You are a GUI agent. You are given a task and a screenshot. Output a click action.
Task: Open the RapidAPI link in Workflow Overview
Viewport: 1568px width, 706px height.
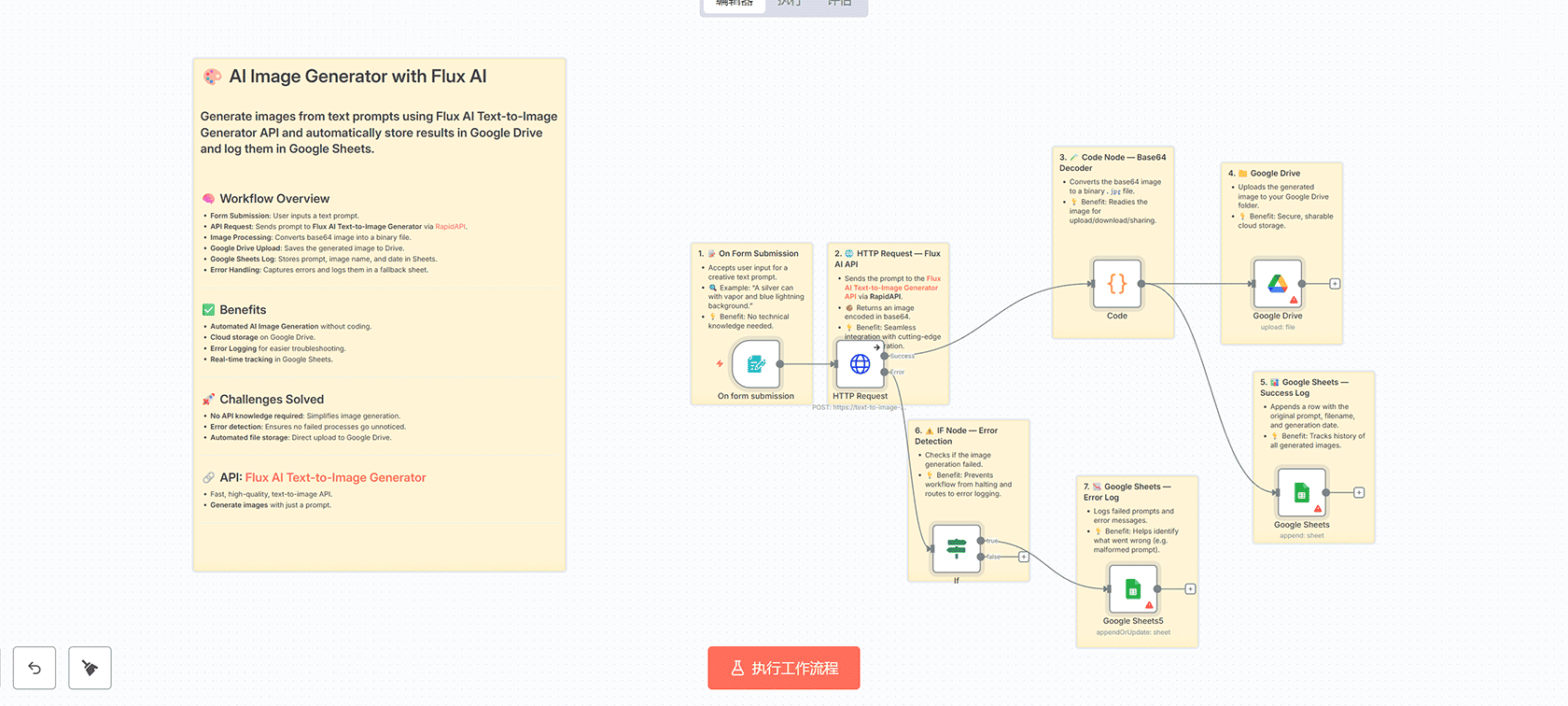pyautogui.click(x=450, y=227)
